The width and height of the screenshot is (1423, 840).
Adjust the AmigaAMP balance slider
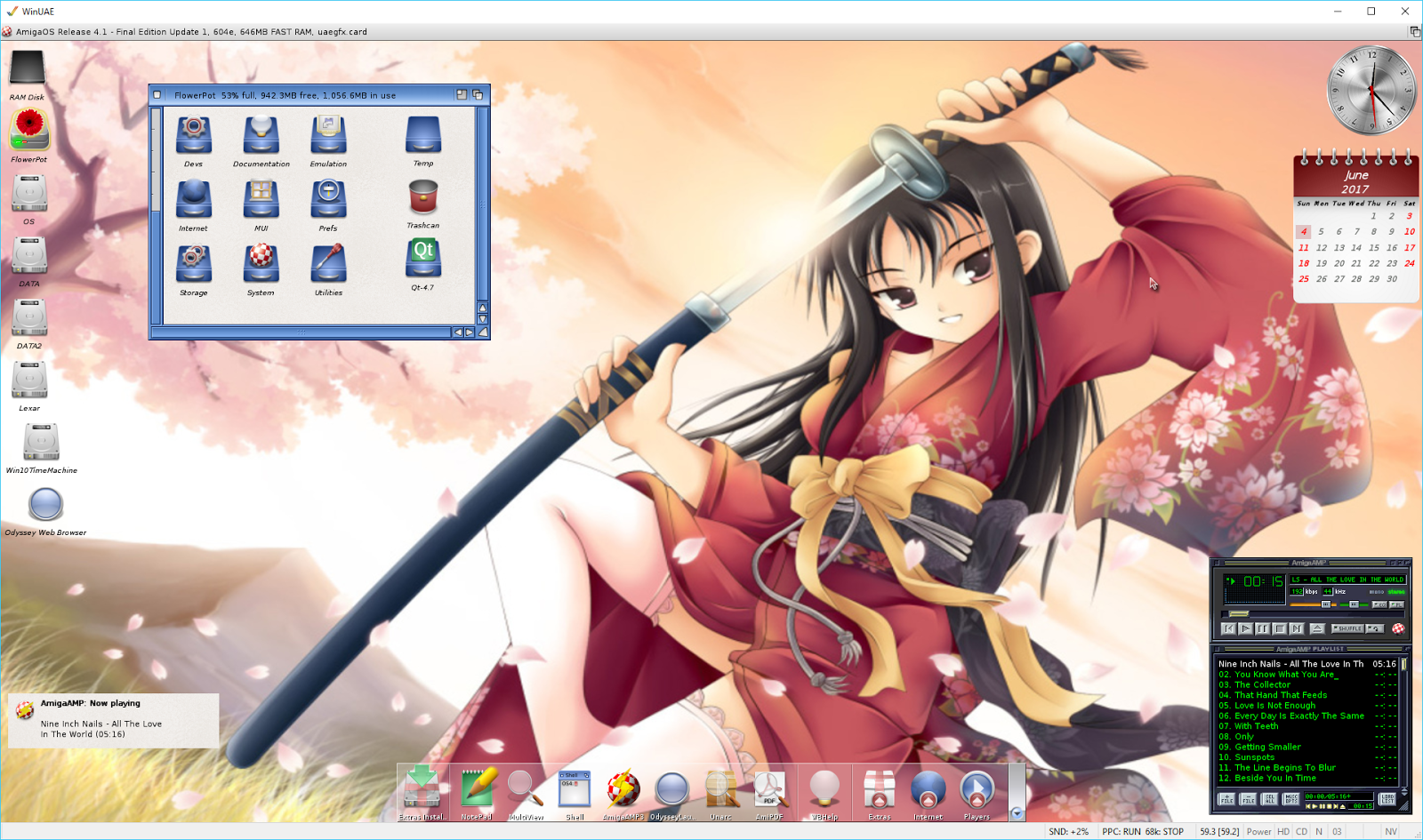1354,604
